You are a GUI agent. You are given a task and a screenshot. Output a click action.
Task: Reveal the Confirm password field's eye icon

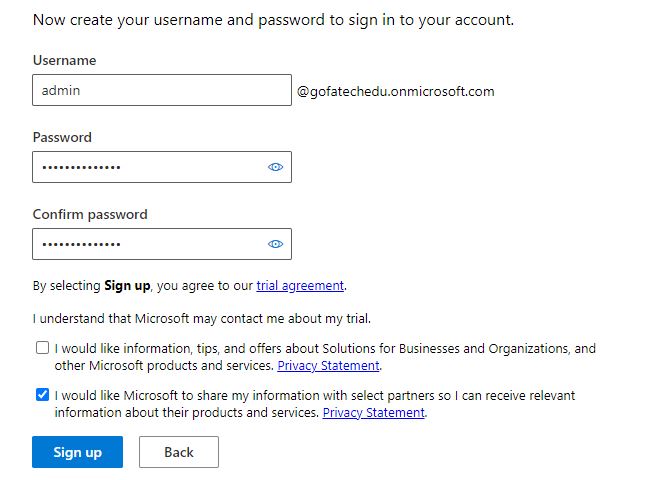coord(276,244)
